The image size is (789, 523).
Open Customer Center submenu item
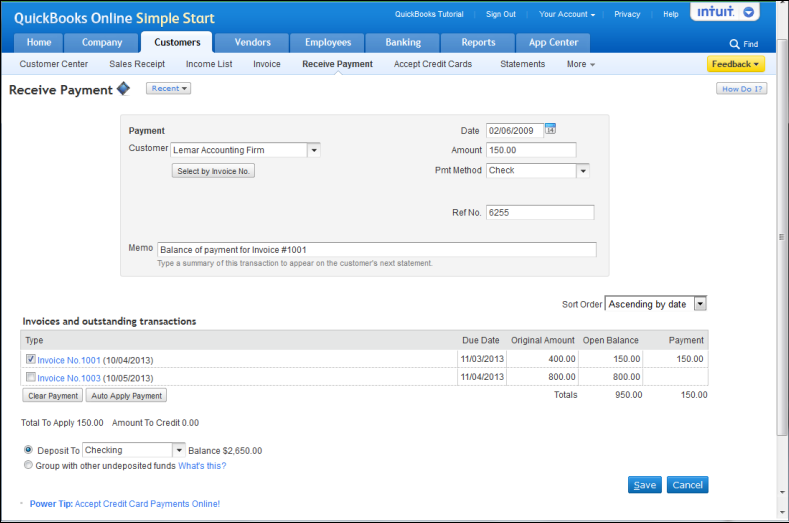click(54, 64)
